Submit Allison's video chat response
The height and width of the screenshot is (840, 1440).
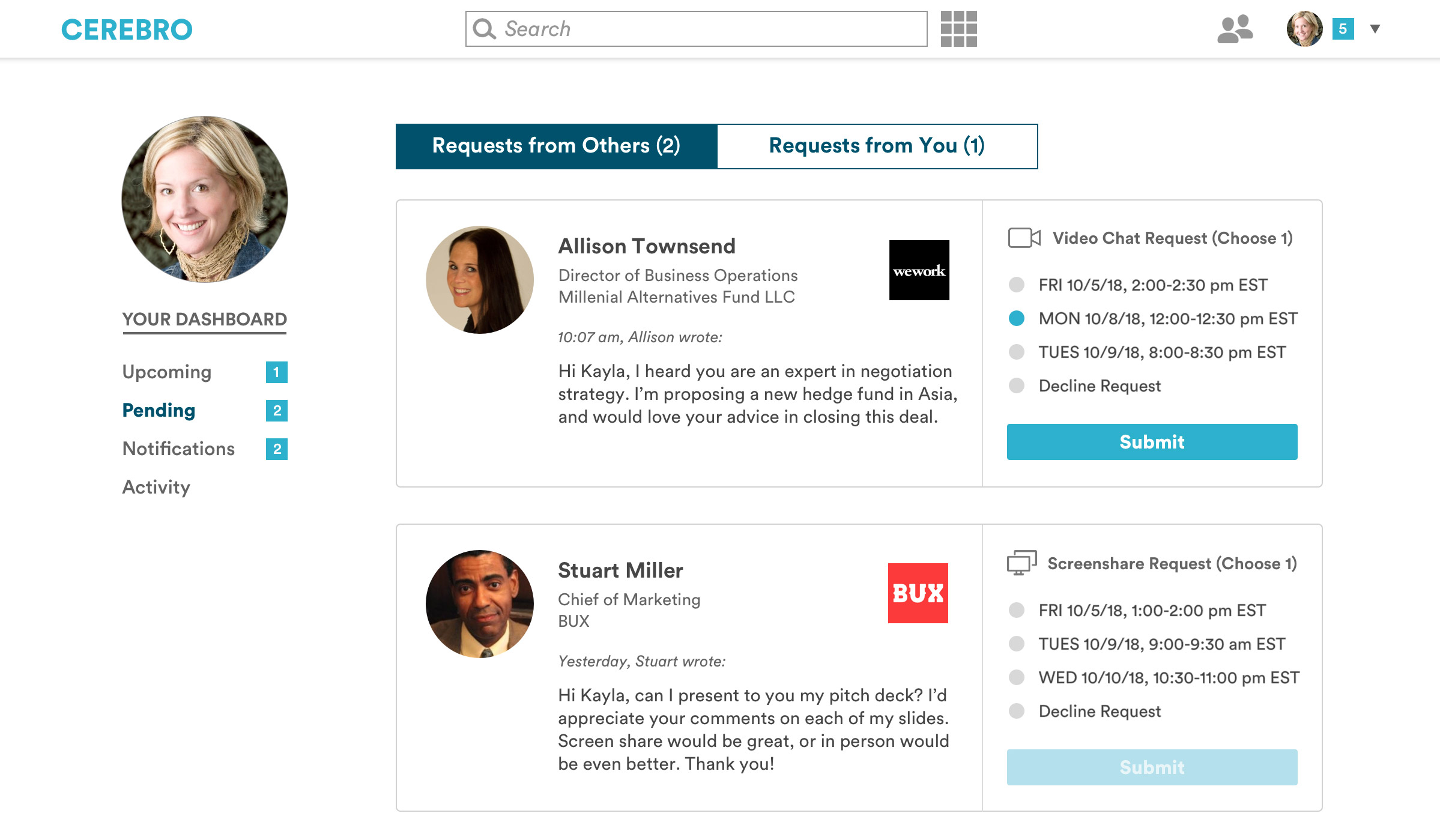tap(1151, 442)
